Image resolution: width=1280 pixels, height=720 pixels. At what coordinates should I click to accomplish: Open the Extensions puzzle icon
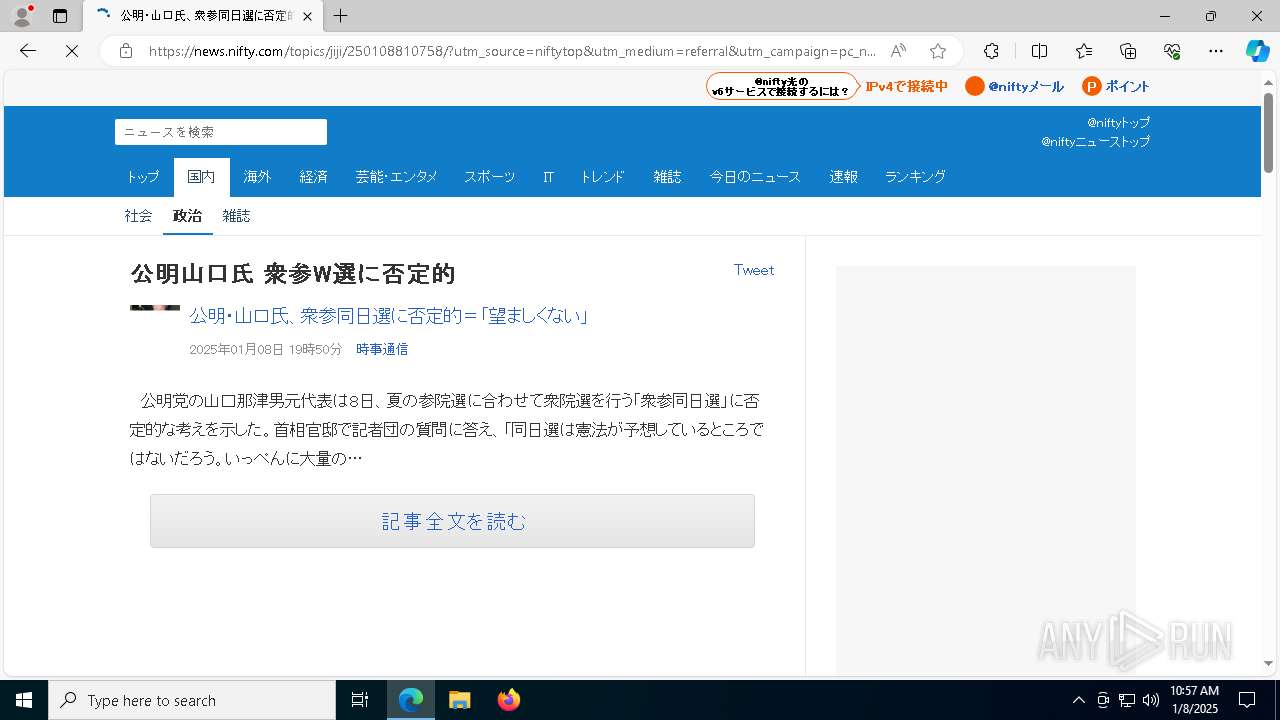[x=991, y=51]
